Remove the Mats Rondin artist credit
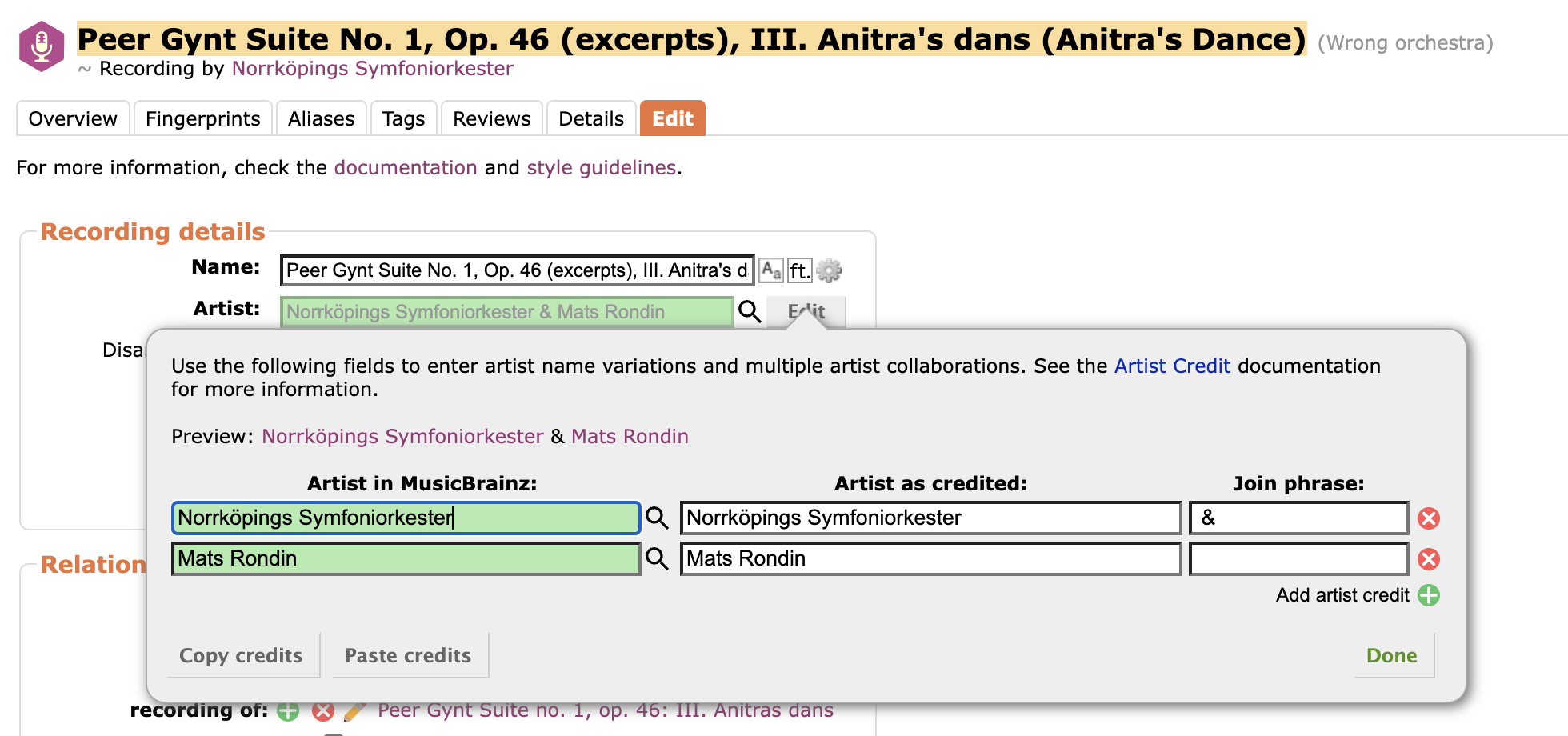1568x736 pixels. pos(1429,559)
